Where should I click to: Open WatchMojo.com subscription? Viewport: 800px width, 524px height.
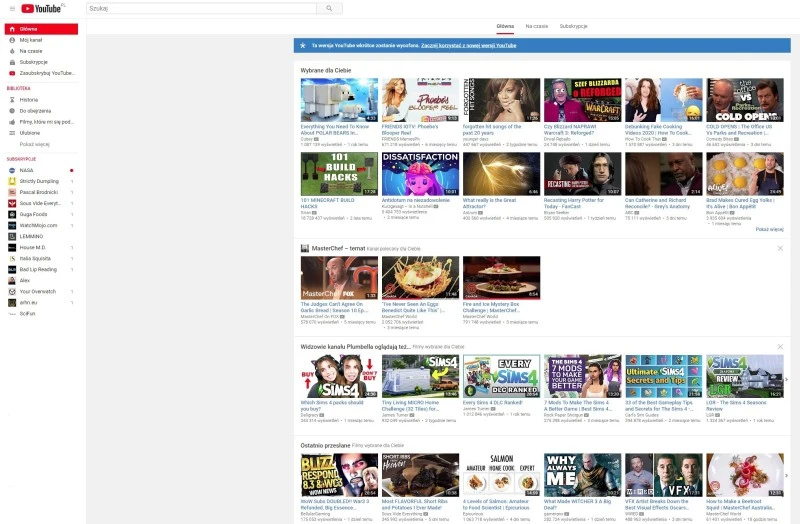click(41, 226)
